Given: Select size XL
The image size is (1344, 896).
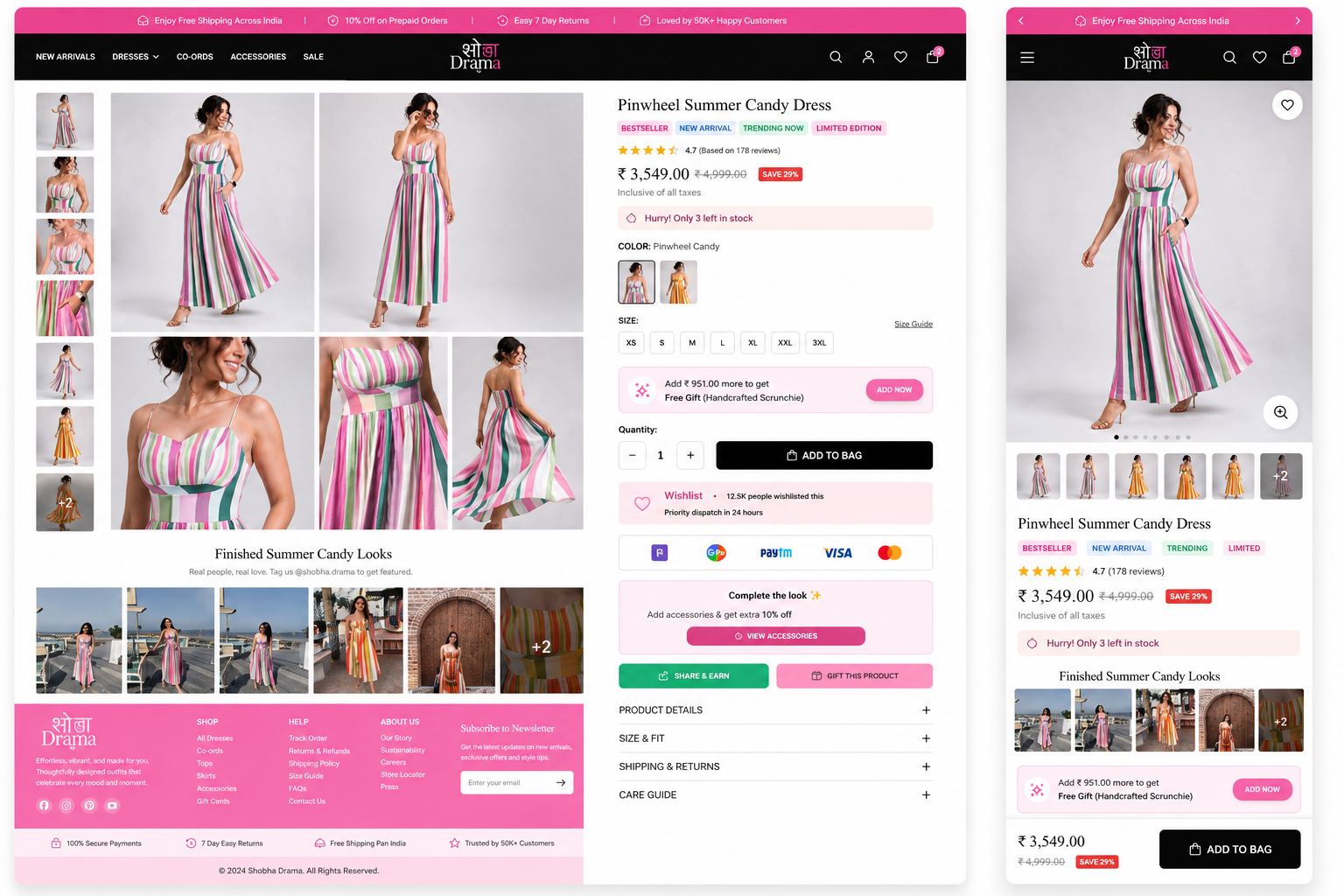Looking at the screenshot, I should point(752,343).
